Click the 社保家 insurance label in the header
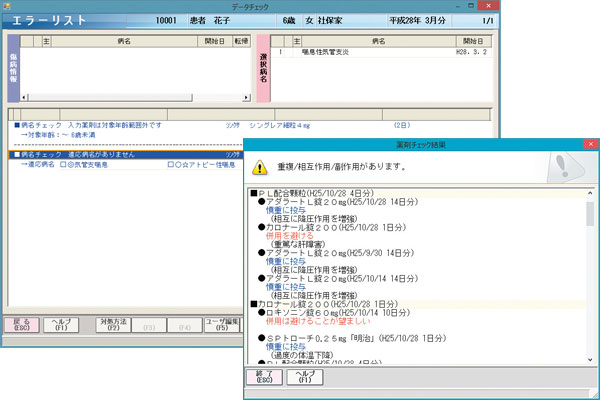This screenshot has height=400, width=600. [x=330, y=20]
